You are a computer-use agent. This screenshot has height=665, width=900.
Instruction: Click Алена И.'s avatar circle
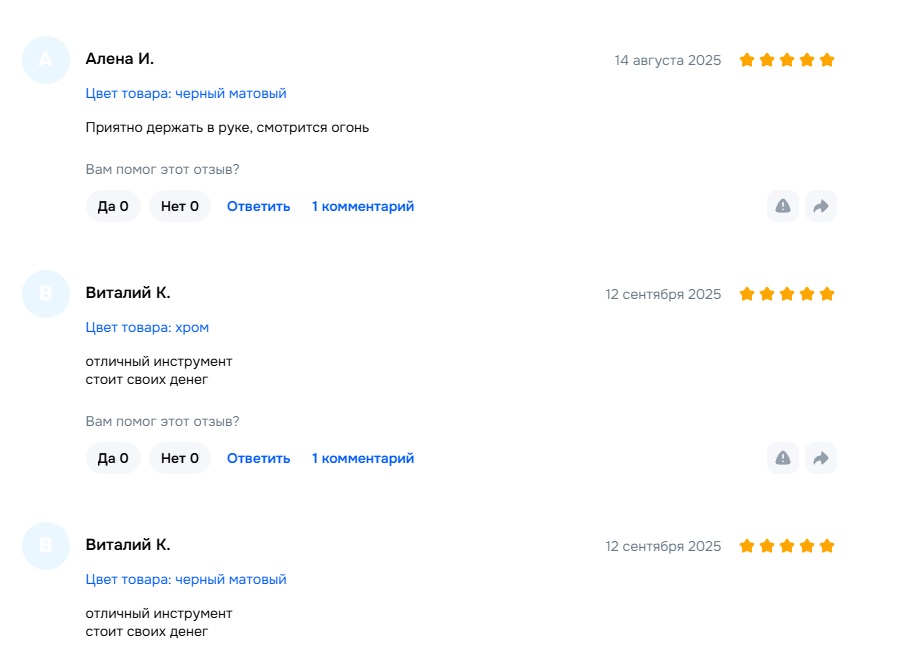(x=46, y=60)
